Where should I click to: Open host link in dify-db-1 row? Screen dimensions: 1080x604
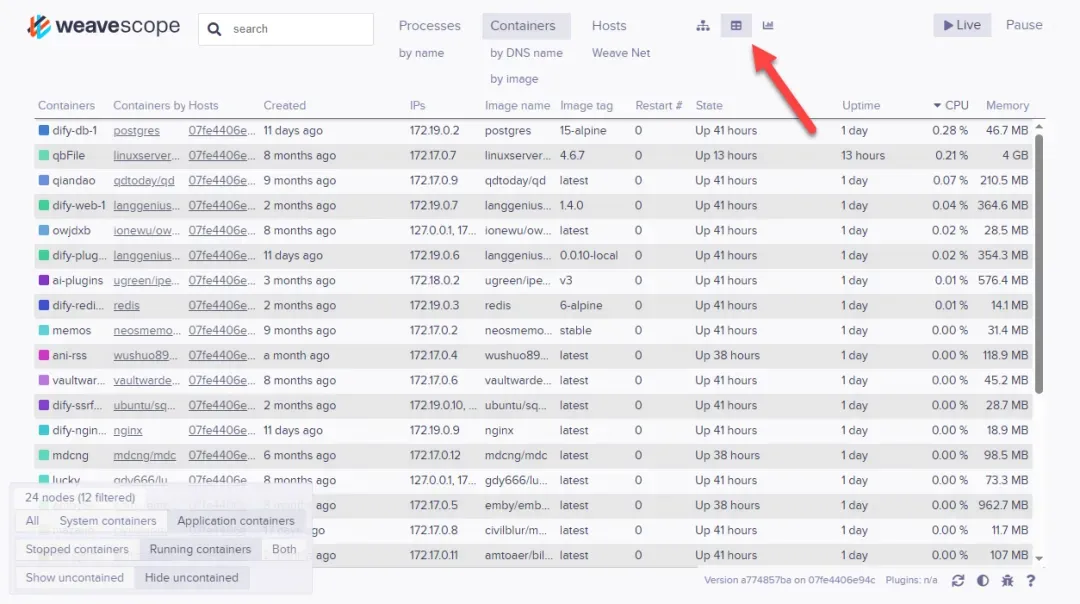tap(221, 130)
